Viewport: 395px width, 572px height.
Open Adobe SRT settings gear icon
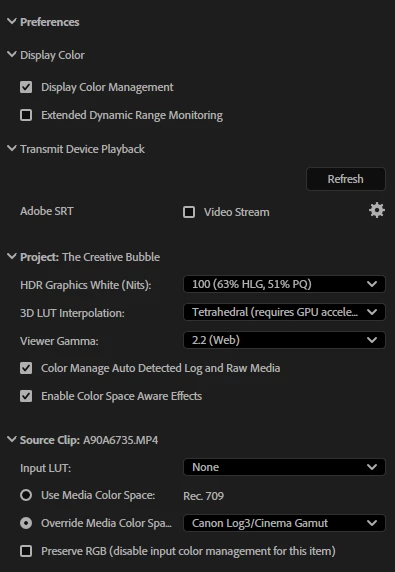pos(377,210)
